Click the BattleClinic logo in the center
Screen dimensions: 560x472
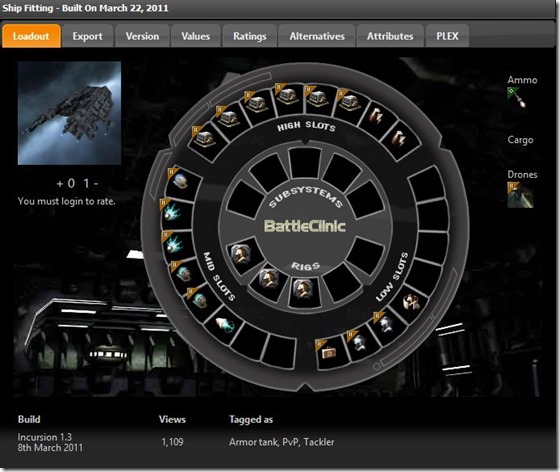pos(305,226)
